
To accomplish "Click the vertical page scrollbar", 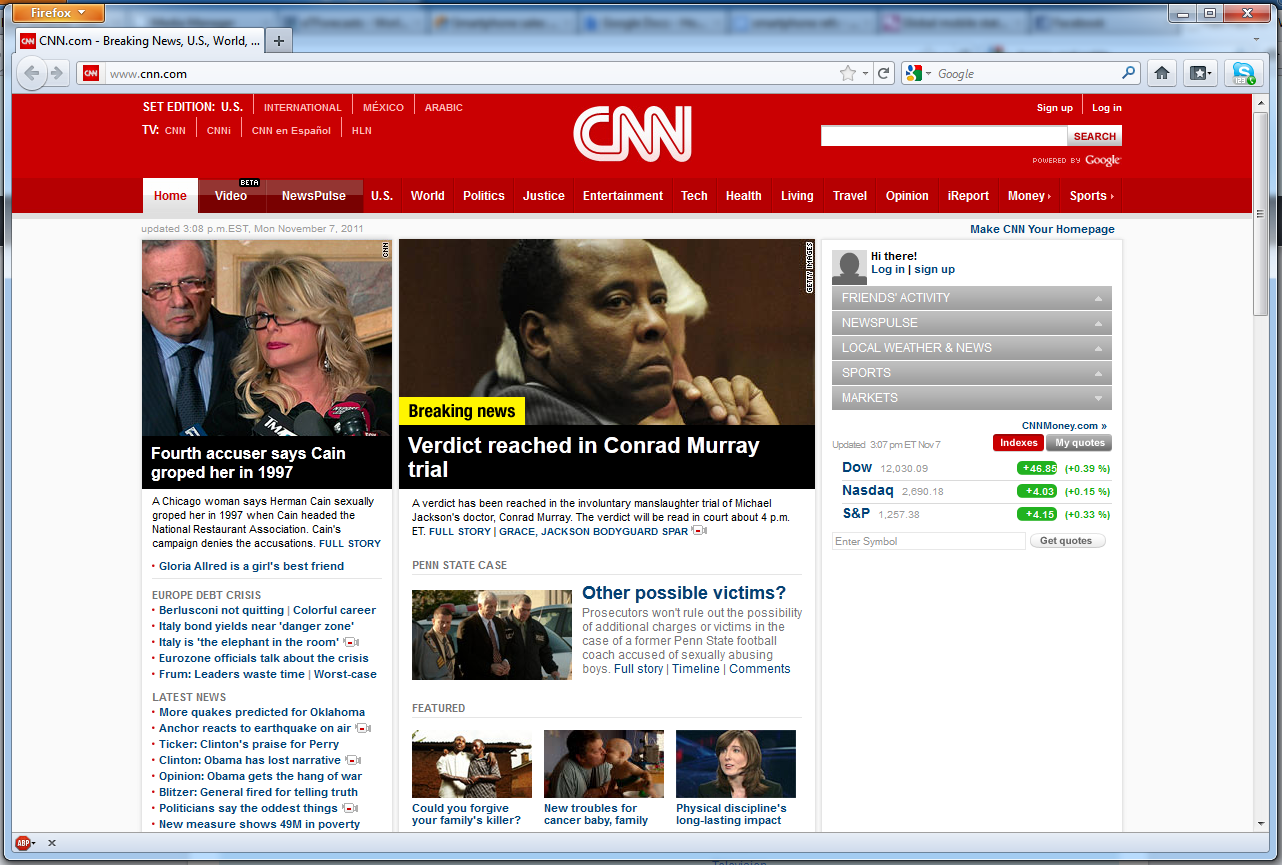I will pos(1260,216).
